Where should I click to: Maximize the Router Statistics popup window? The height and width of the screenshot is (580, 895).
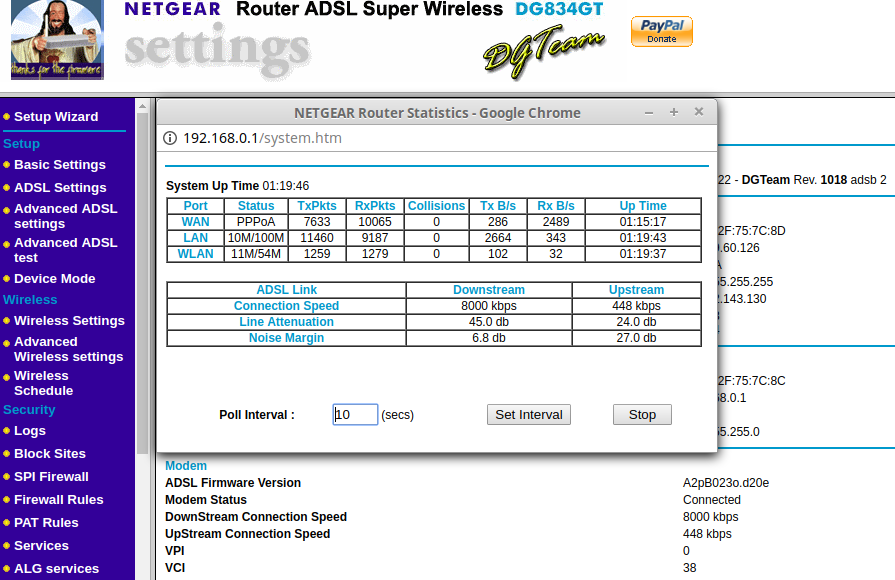tap(674, 112)
